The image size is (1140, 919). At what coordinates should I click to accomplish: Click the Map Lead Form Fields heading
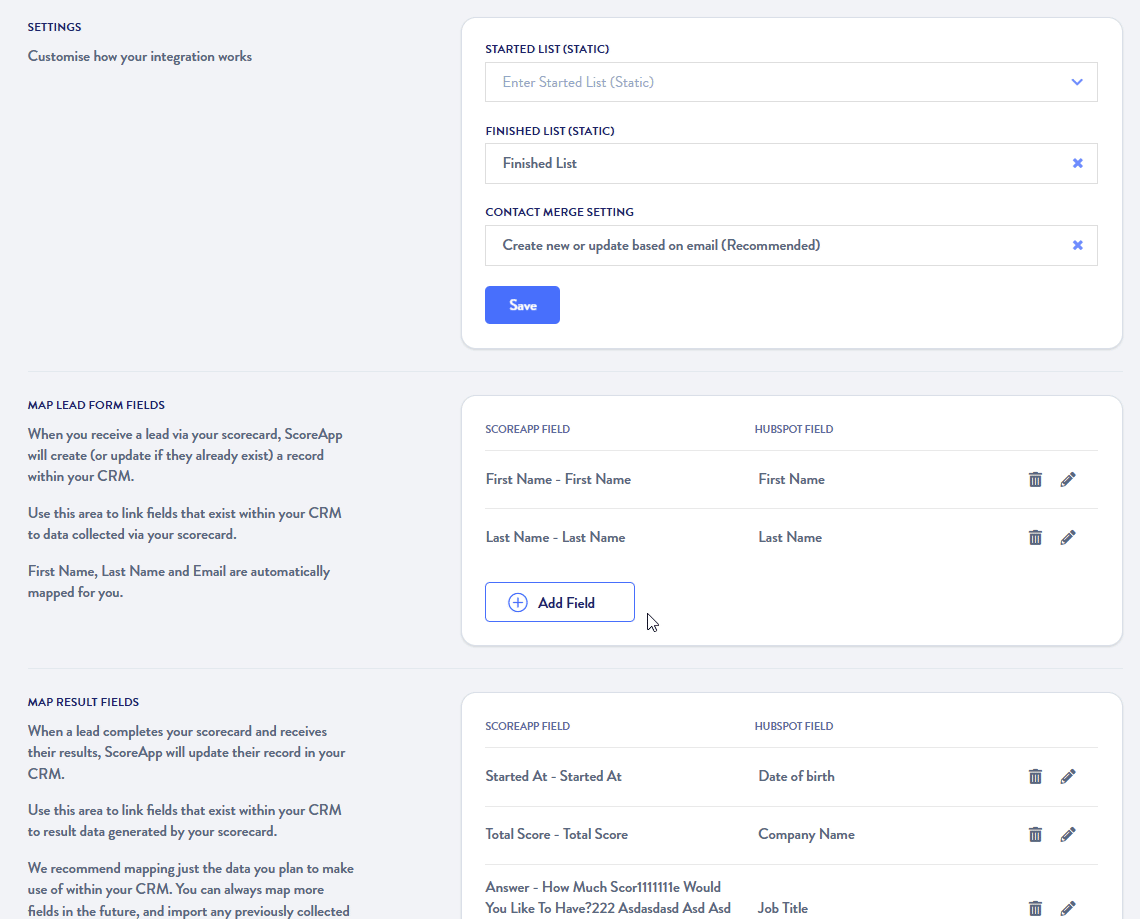(96, 405)
